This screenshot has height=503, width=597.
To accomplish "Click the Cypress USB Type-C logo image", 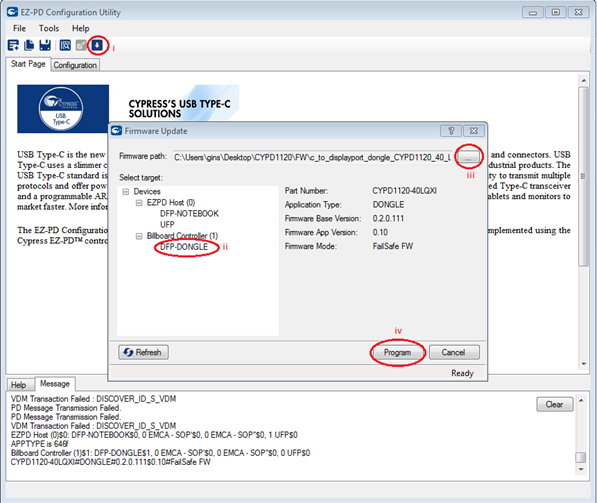I will [63, 109].
